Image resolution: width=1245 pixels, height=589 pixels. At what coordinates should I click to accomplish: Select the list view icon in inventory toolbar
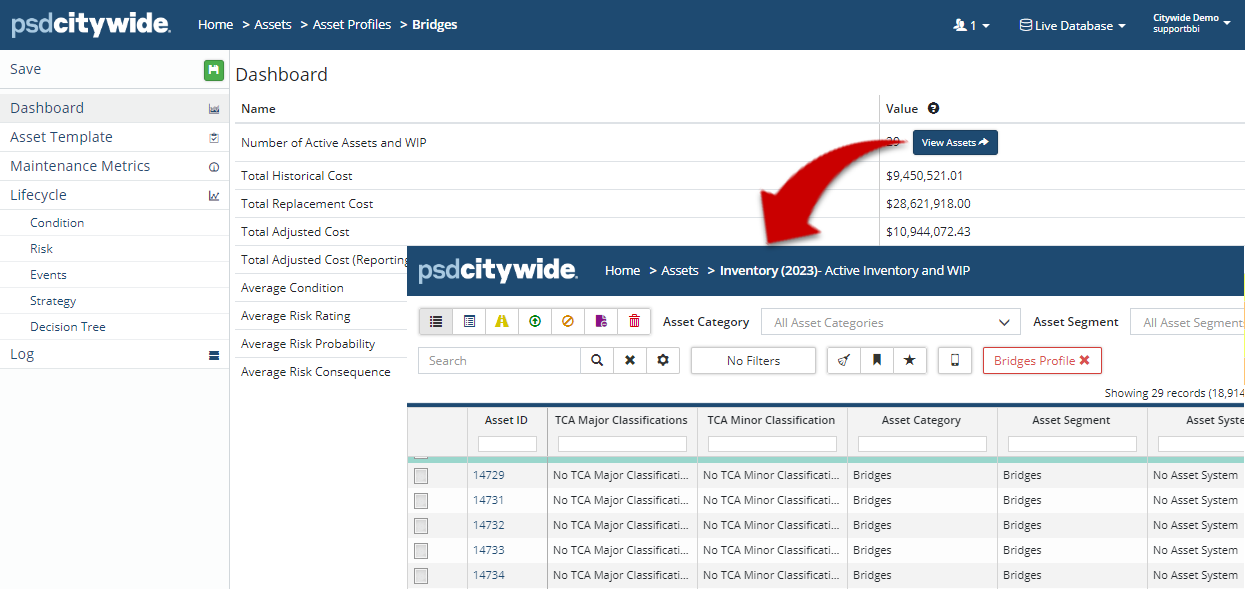point(436,321)
